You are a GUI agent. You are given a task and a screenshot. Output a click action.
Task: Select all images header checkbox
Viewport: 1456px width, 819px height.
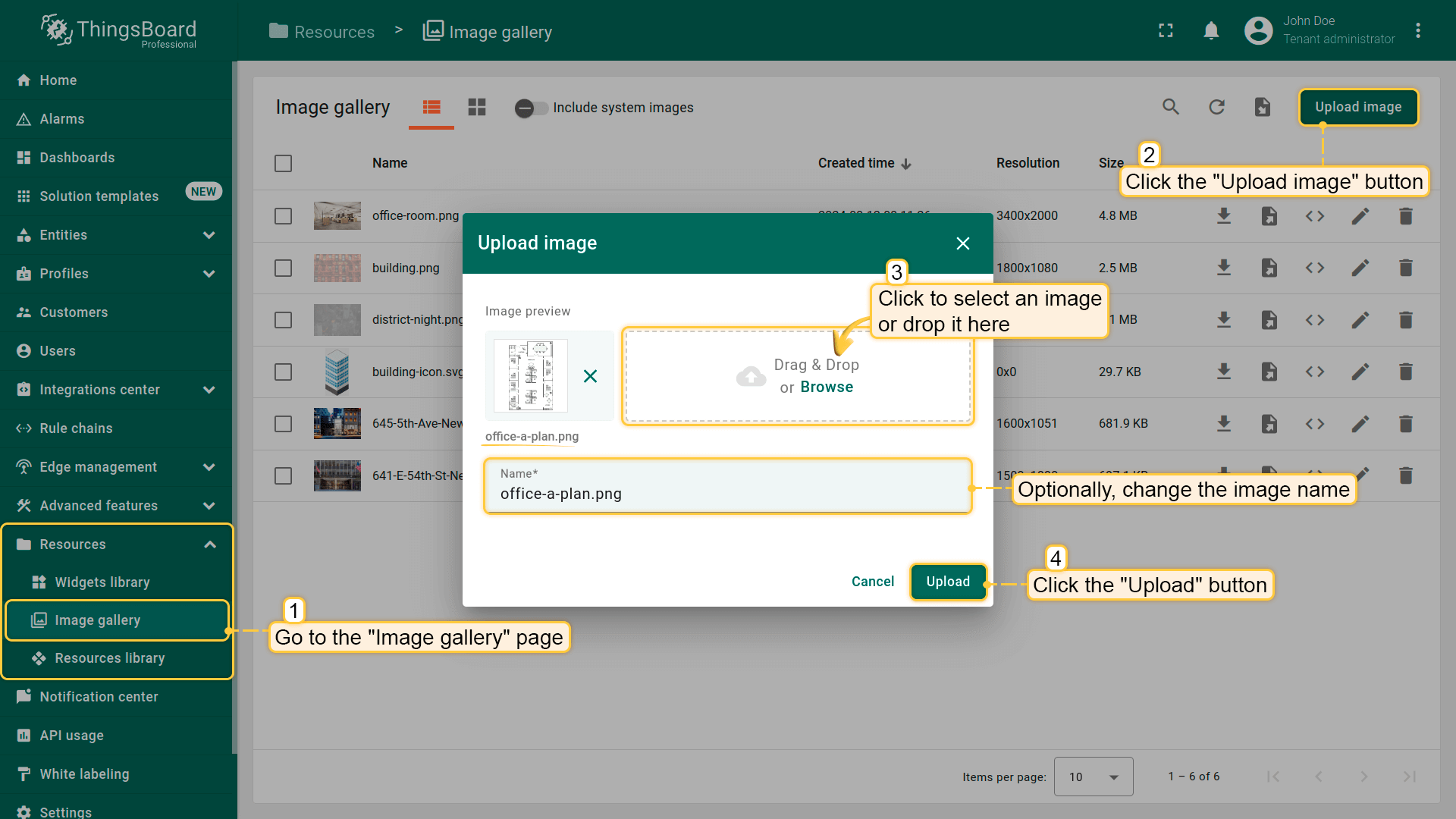click(x=283, y=163)
